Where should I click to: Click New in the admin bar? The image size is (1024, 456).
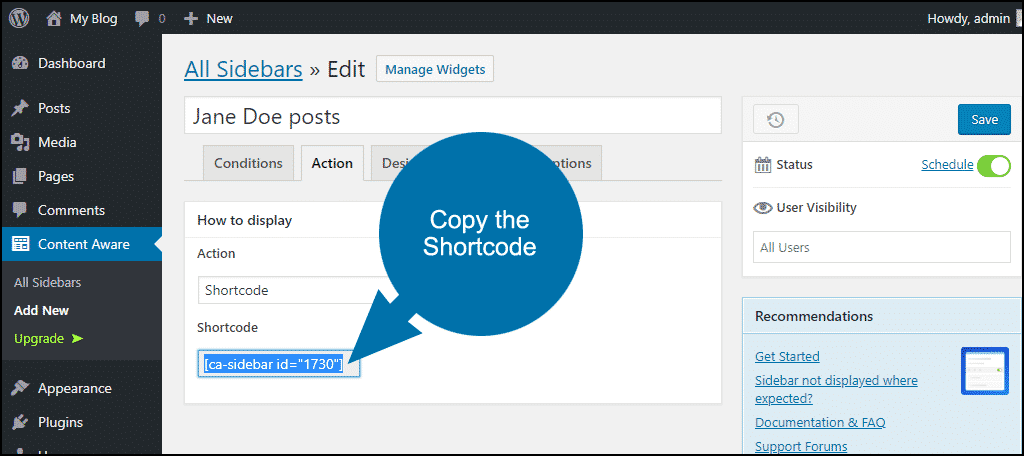(219, 19)
